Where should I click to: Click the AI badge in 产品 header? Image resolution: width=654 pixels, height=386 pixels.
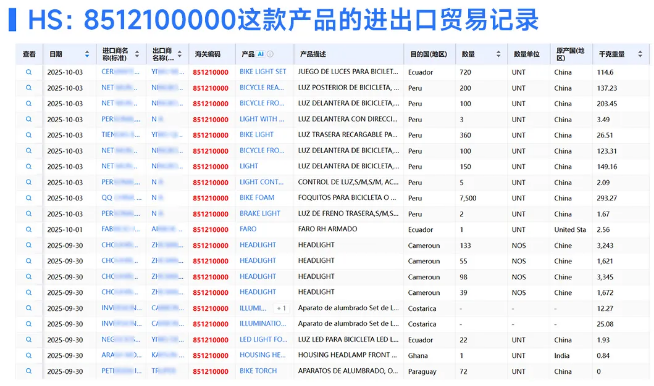pos(261,54)
